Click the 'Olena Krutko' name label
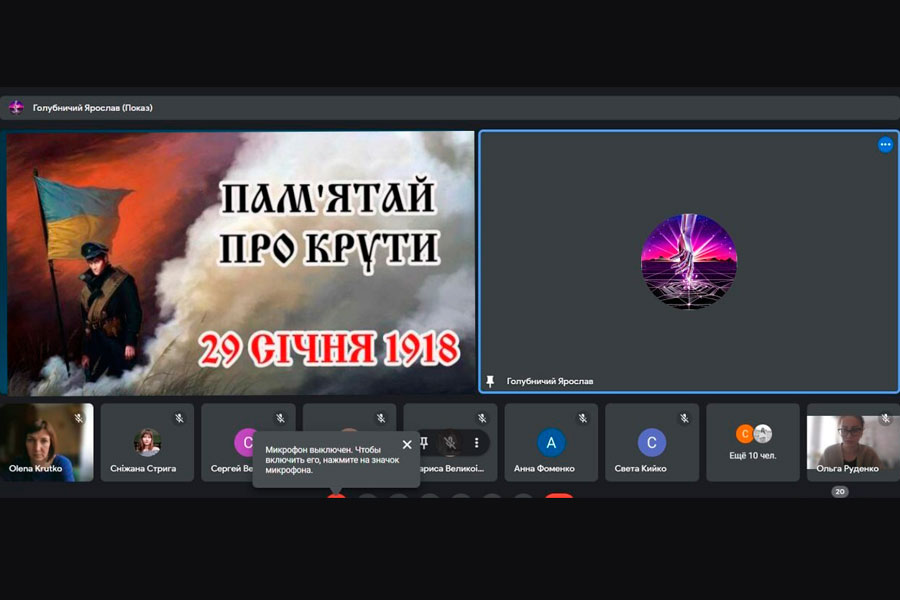Screen dimensions: 900x600 tap(36, 469)
